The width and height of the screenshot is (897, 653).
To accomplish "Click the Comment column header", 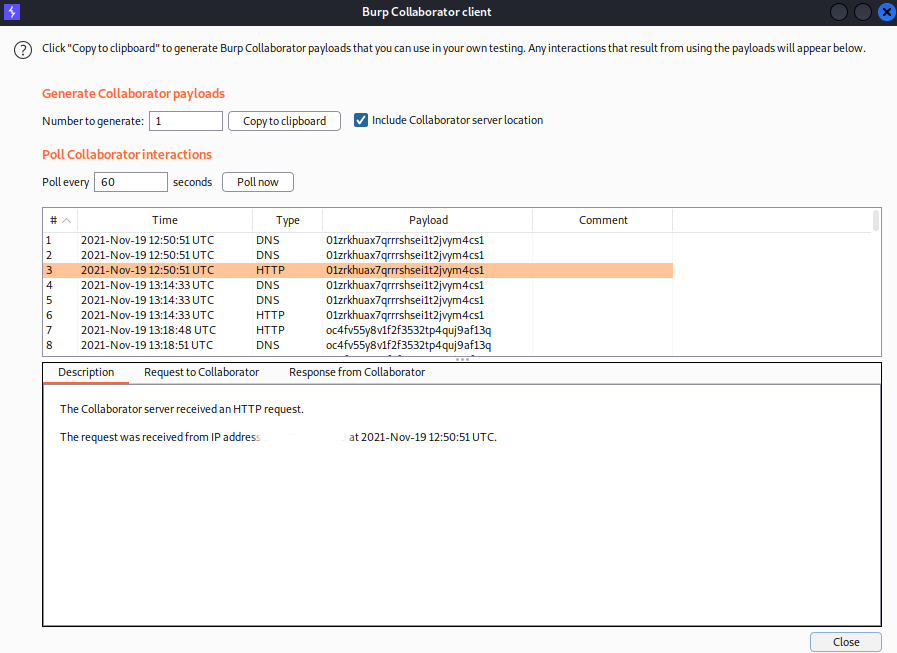I will click(602, 219).
